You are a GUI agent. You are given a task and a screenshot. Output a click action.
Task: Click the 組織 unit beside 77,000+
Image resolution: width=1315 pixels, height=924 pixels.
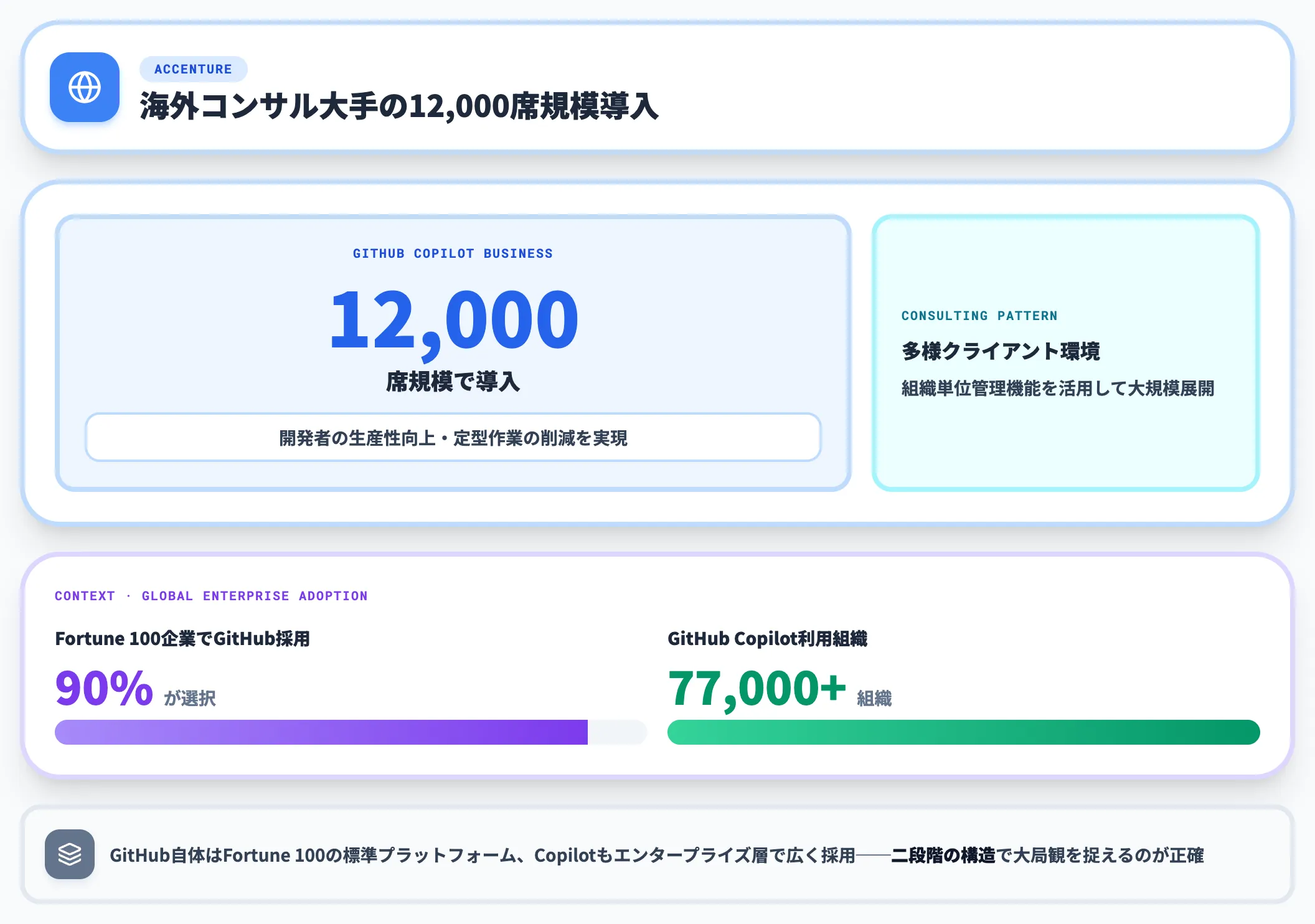874,699
